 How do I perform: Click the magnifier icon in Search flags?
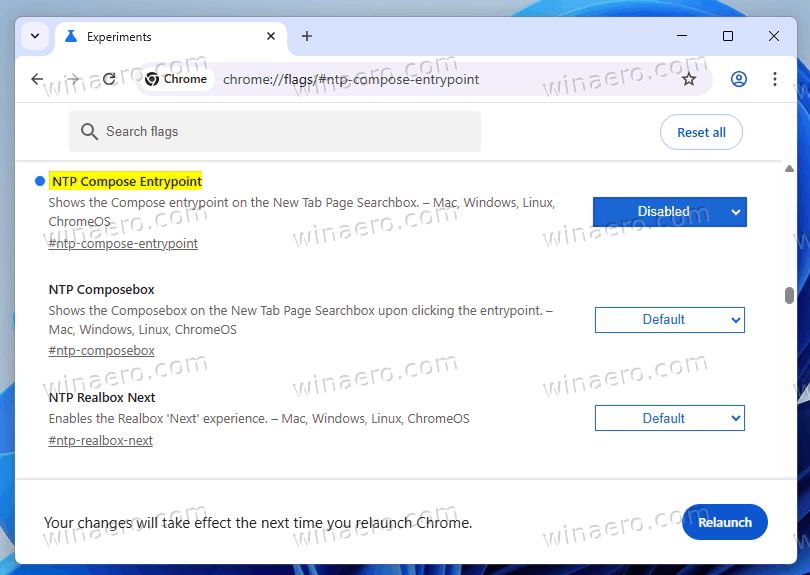(x=89, y=132)
